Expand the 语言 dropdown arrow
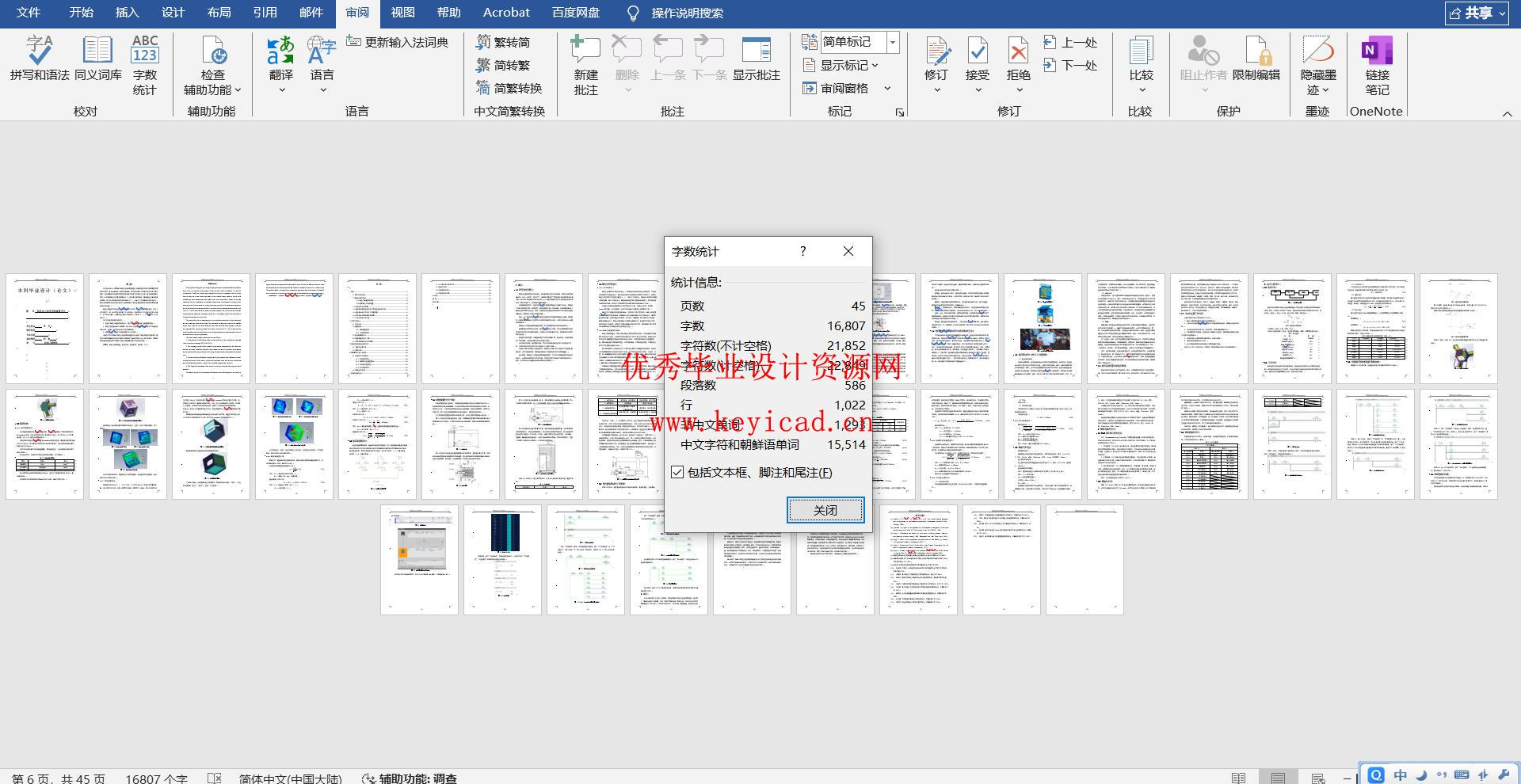 click(322, 90)
